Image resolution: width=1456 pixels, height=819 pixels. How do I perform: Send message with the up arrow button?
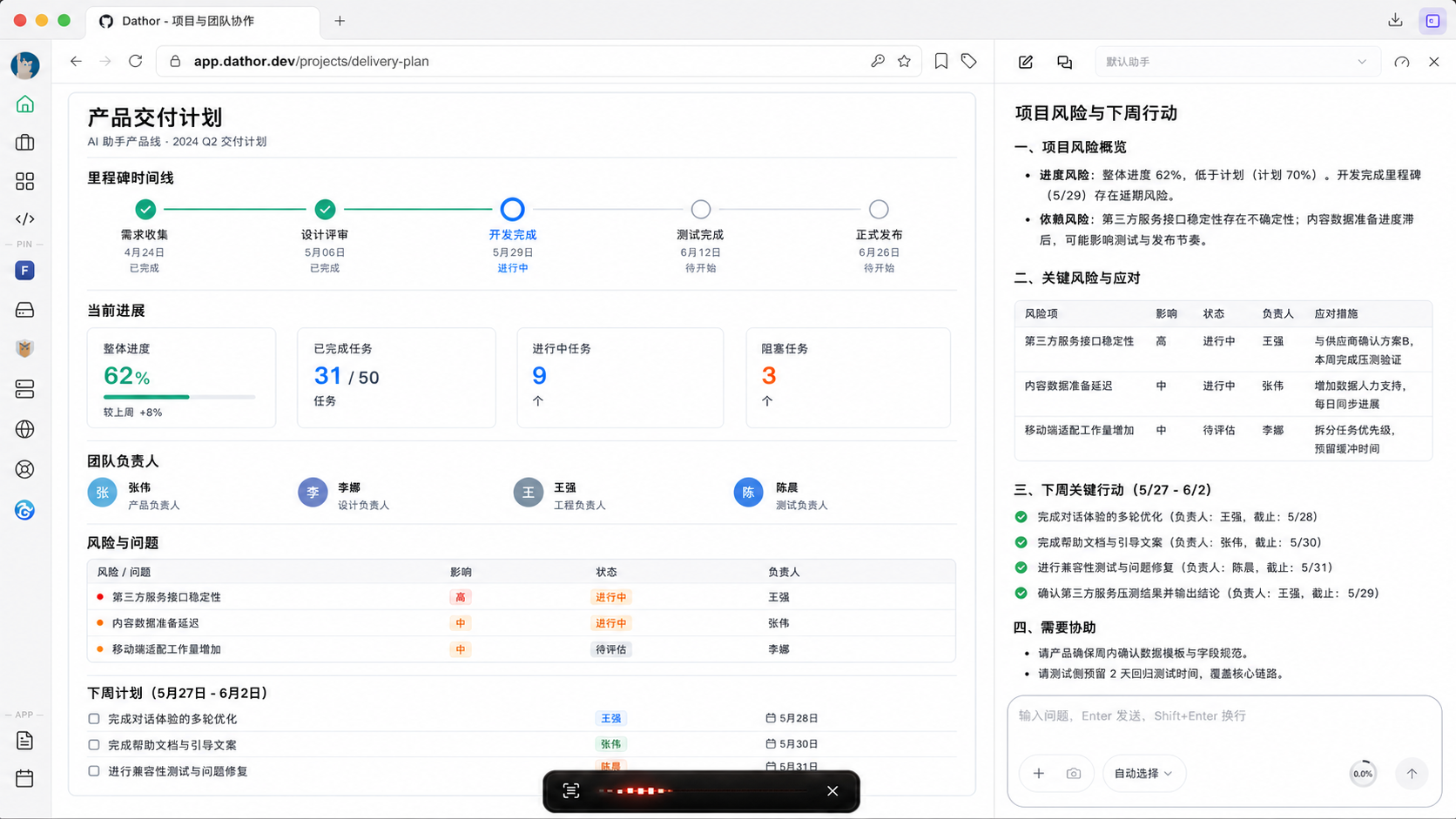1412,773
